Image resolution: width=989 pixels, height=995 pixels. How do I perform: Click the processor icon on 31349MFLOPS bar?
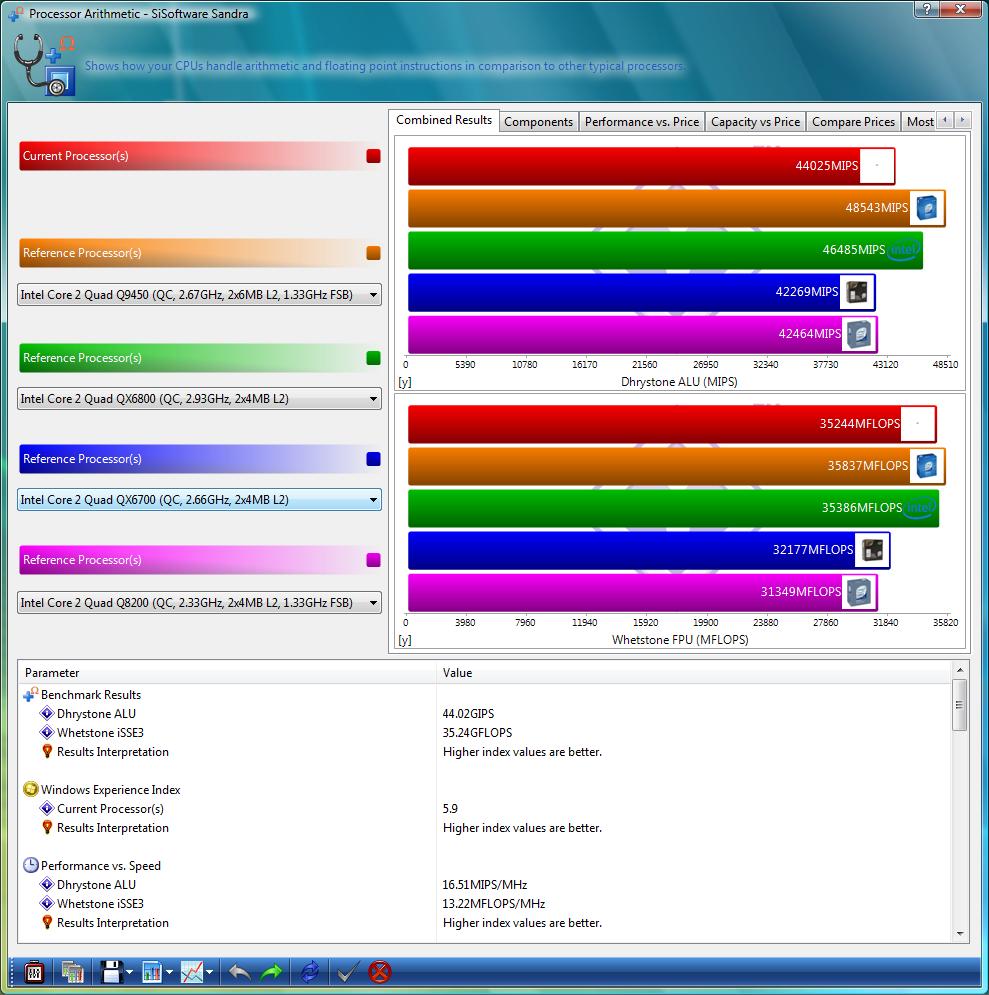[x=859, y=592]
